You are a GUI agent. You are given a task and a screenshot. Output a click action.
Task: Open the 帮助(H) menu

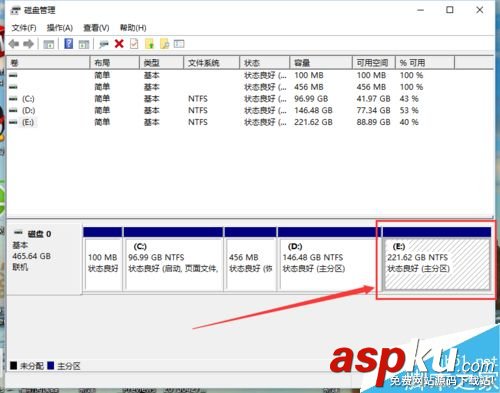pos(133,28)
